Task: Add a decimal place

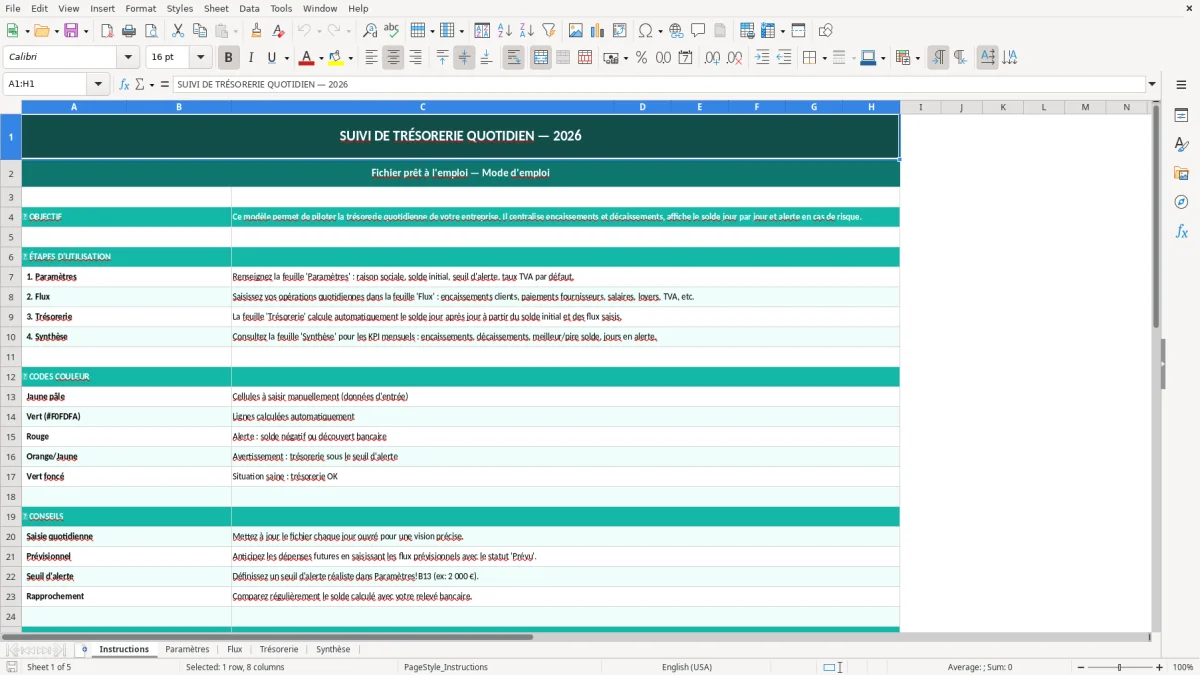Action: point(712,58)
